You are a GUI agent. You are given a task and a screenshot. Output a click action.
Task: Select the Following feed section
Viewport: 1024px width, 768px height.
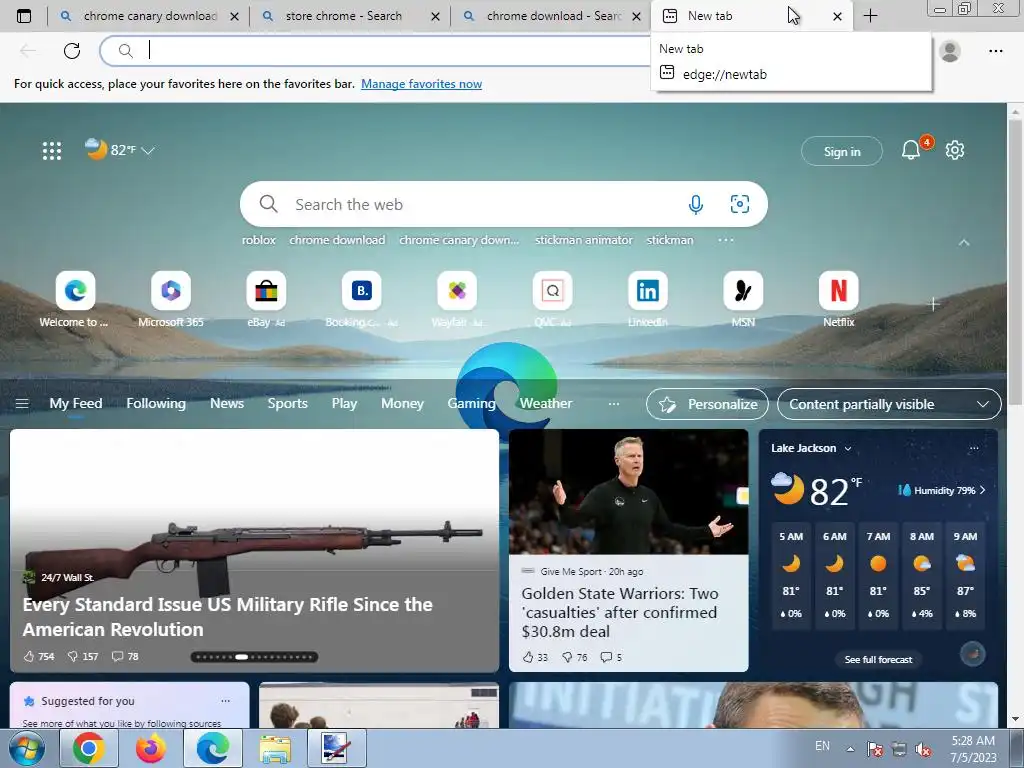pyautogui.click(x=156, y=404)
